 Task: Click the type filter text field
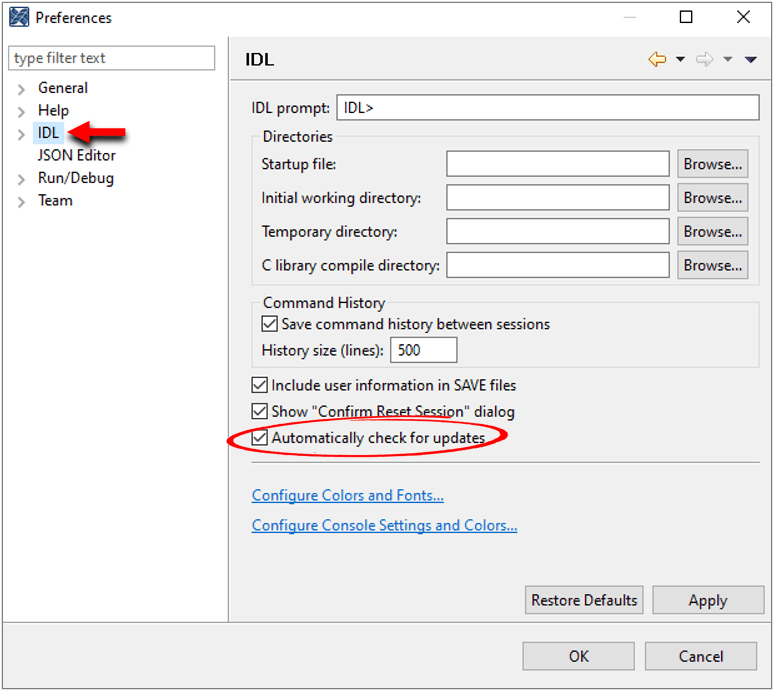pos(112,58)
